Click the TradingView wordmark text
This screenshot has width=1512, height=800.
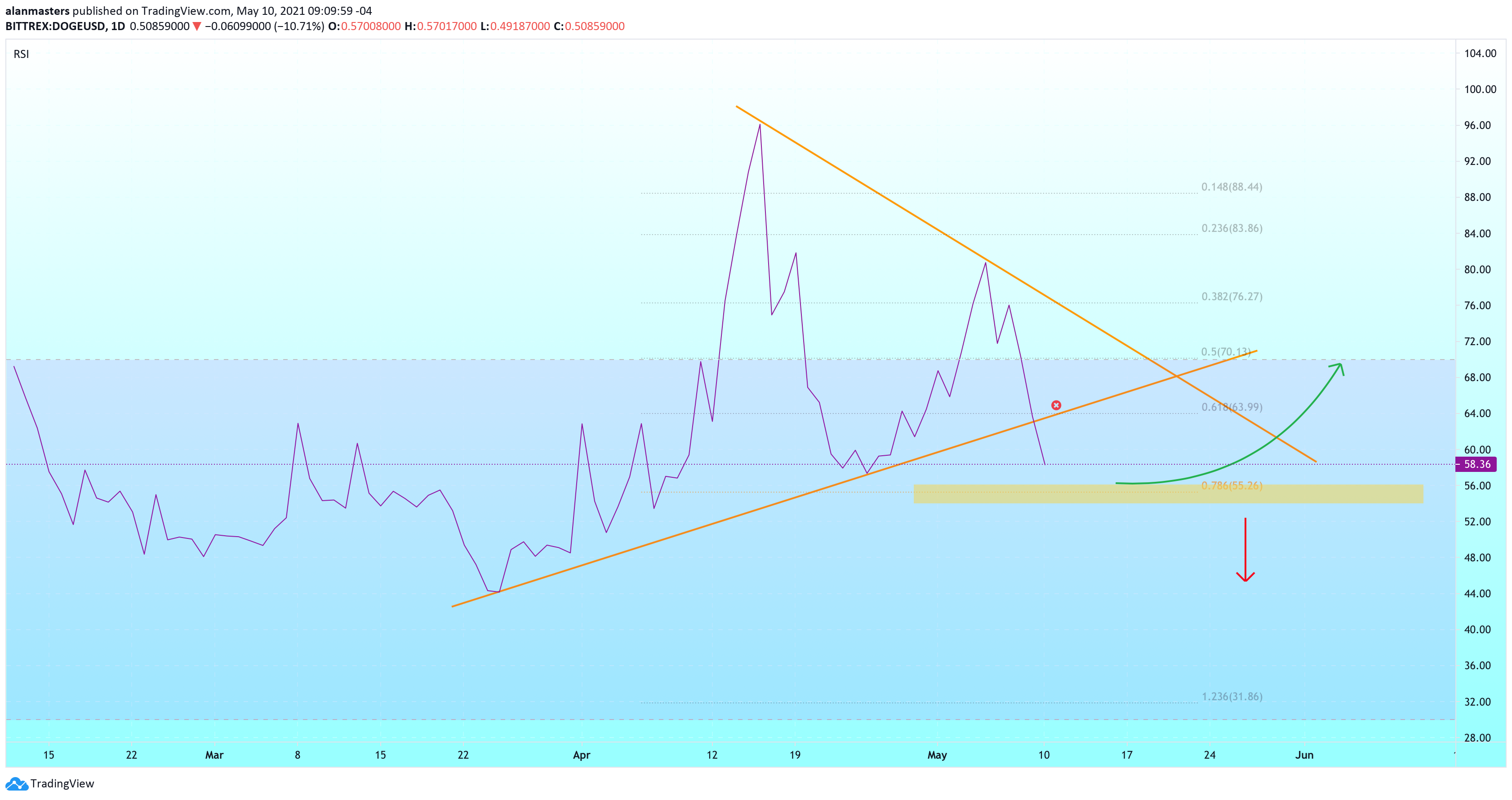click(x=62, y=783)
